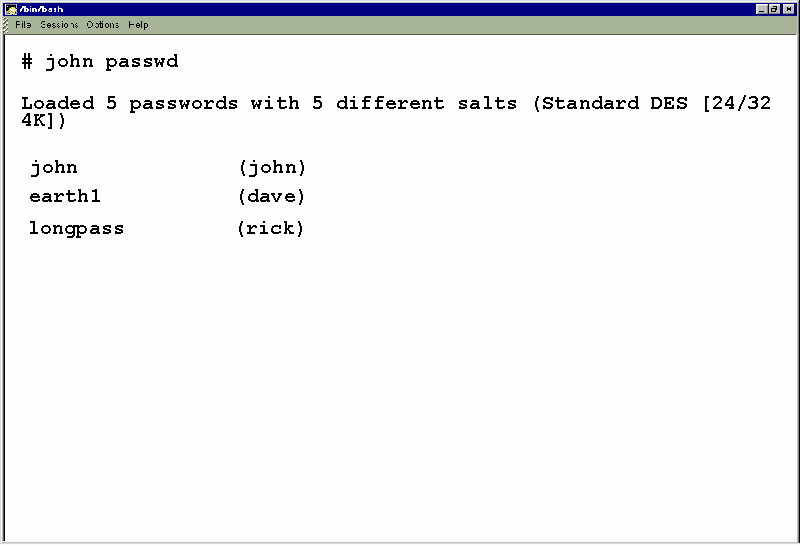Screen dimensions: 800x545
Task: Open the Sessions menu
Action: [59, 24]
